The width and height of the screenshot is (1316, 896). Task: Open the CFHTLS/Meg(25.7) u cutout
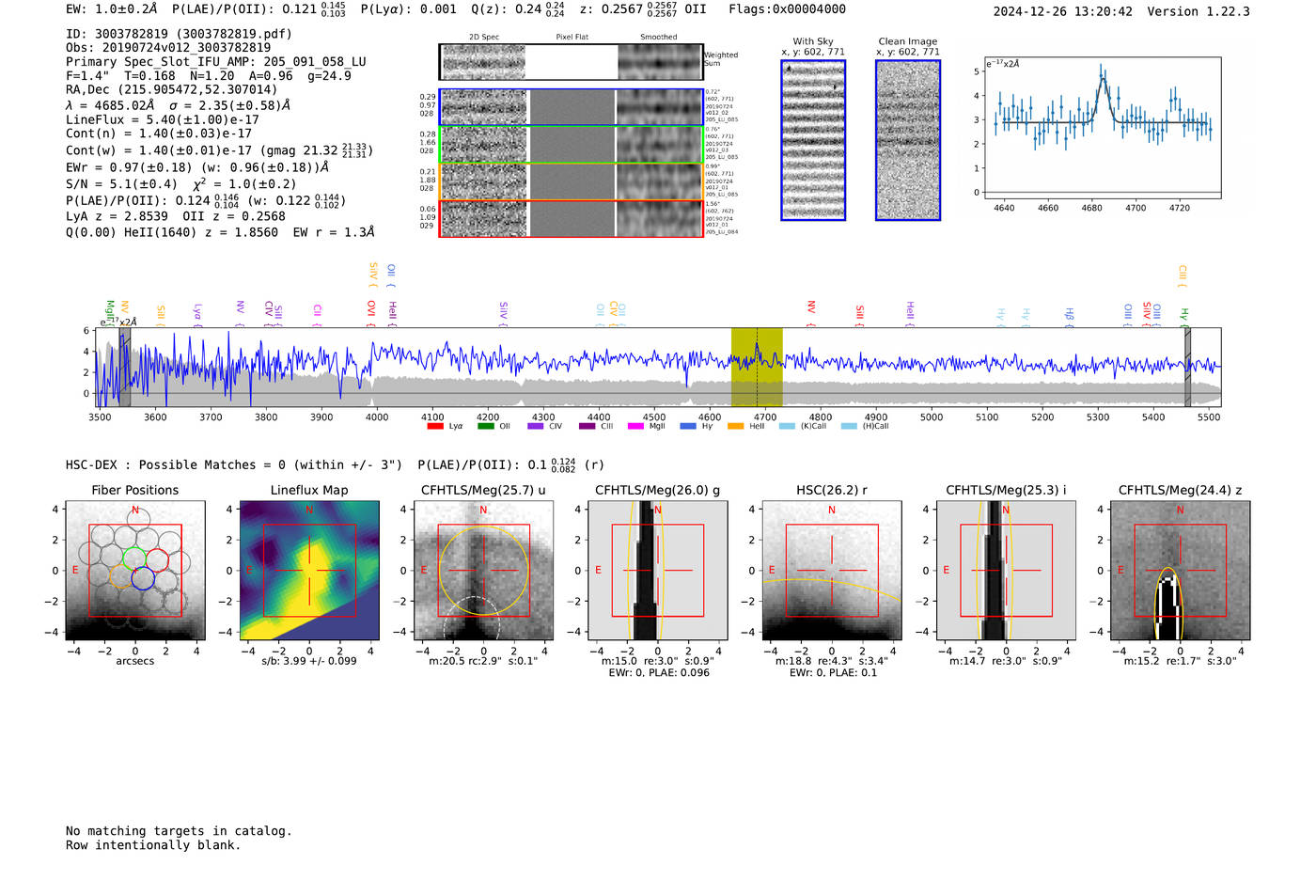(483, 571)
